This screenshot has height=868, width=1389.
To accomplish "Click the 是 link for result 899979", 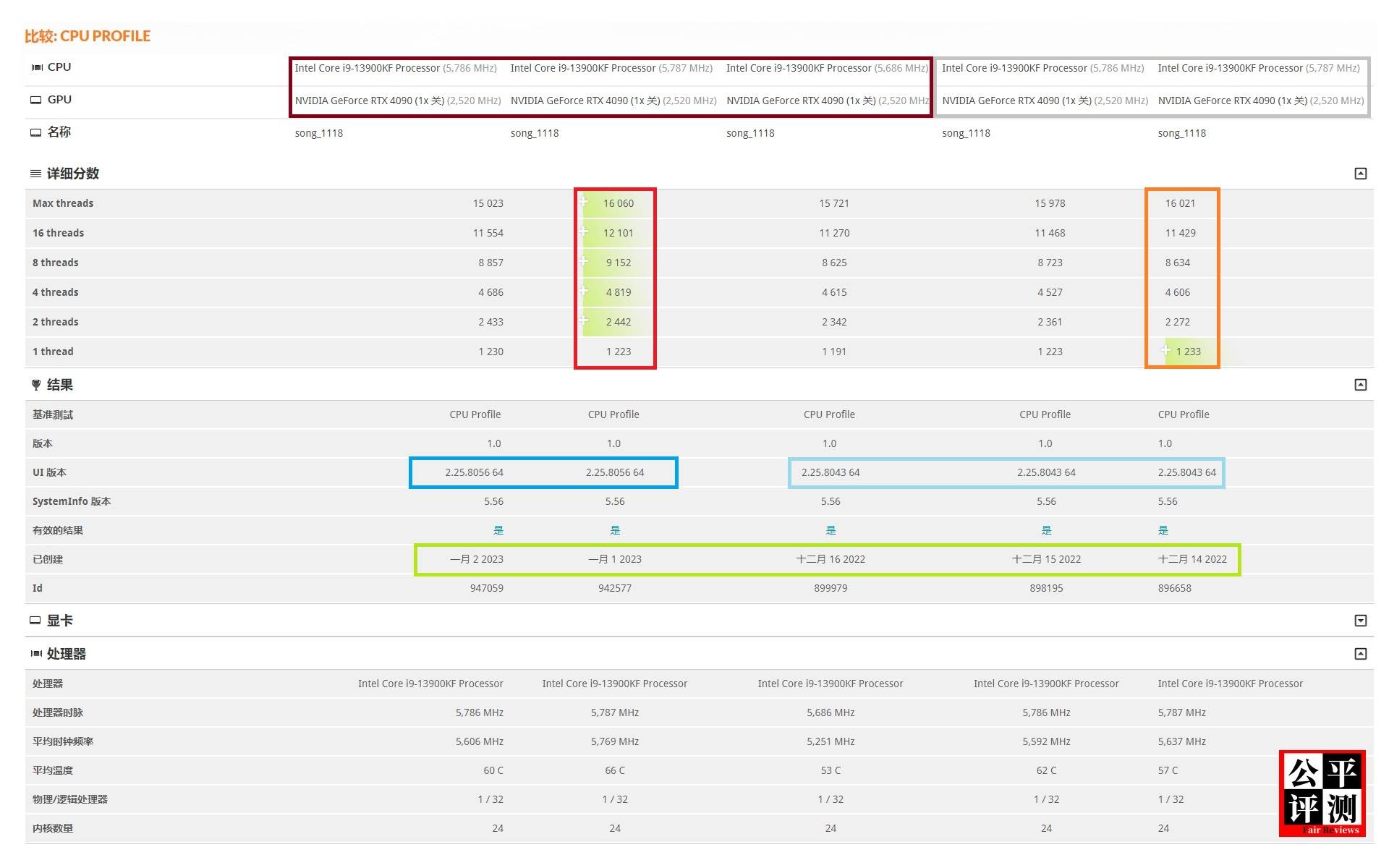I will tap(831, 530).
